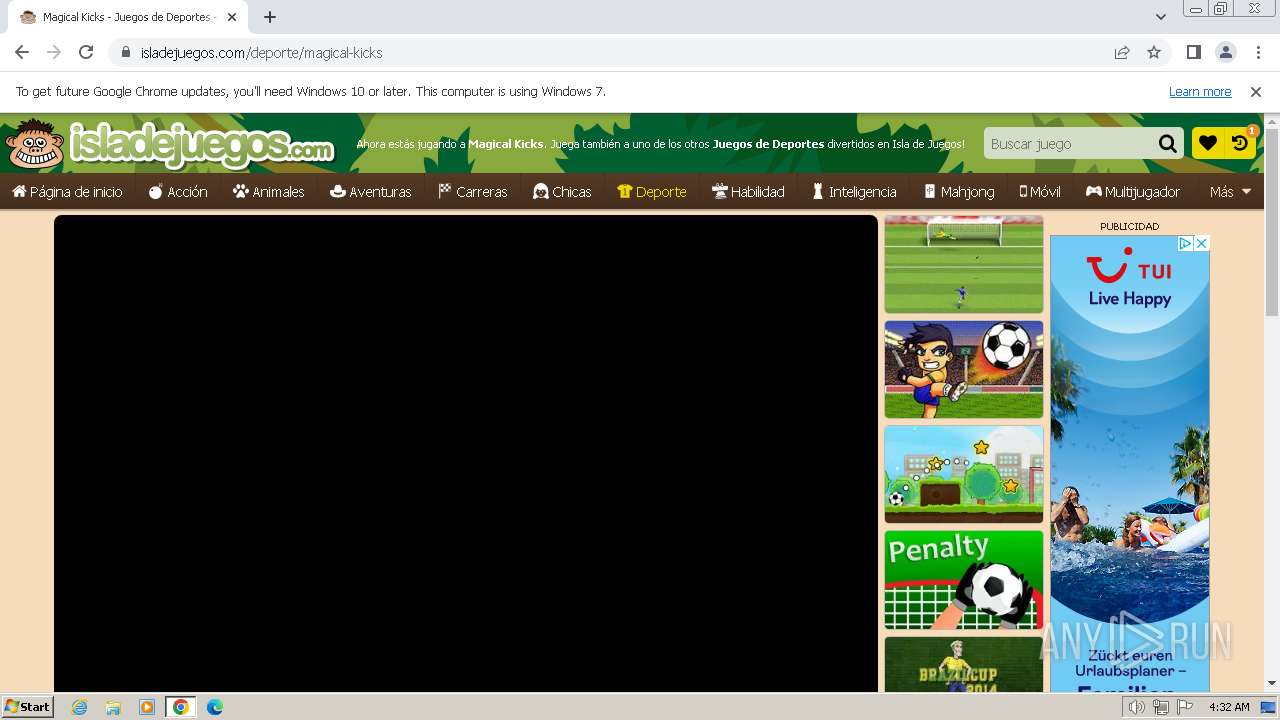Viewport: 1280px width, 720px height.
Task: Close the TUI advertisement
Action: [1202, 243]
